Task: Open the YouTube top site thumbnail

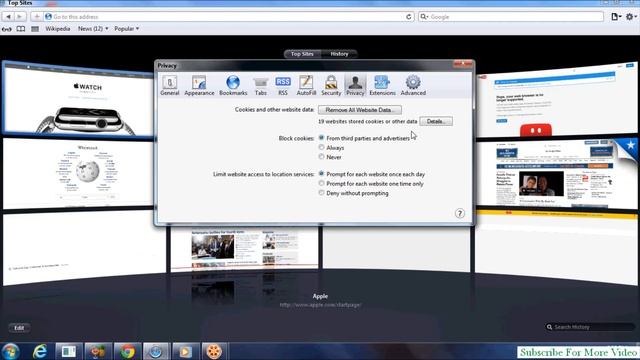Action: click(557, 100)
